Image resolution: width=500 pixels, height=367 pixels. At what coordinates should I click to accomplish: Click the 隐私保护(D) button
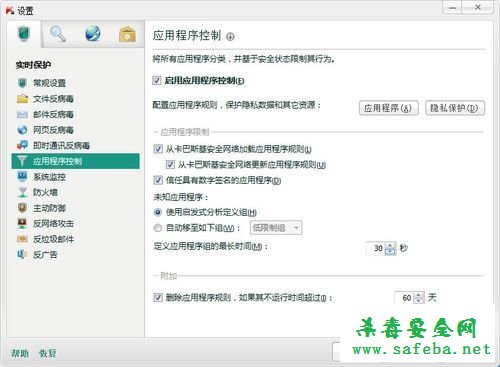click(455, 108)
